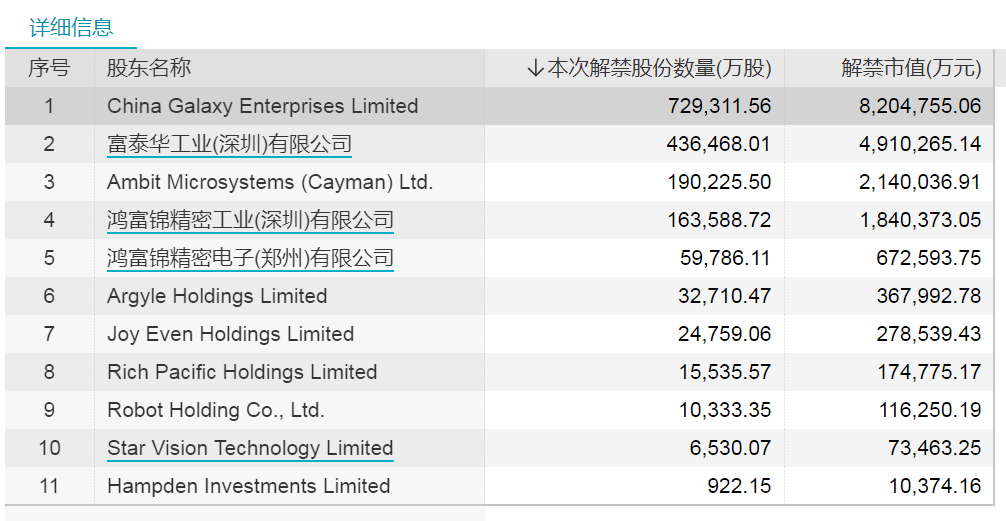The width and height of the screenshot is (1006, 521).
Task: Select Joy Even Holdings Limited row
Action: click(499, 334)
